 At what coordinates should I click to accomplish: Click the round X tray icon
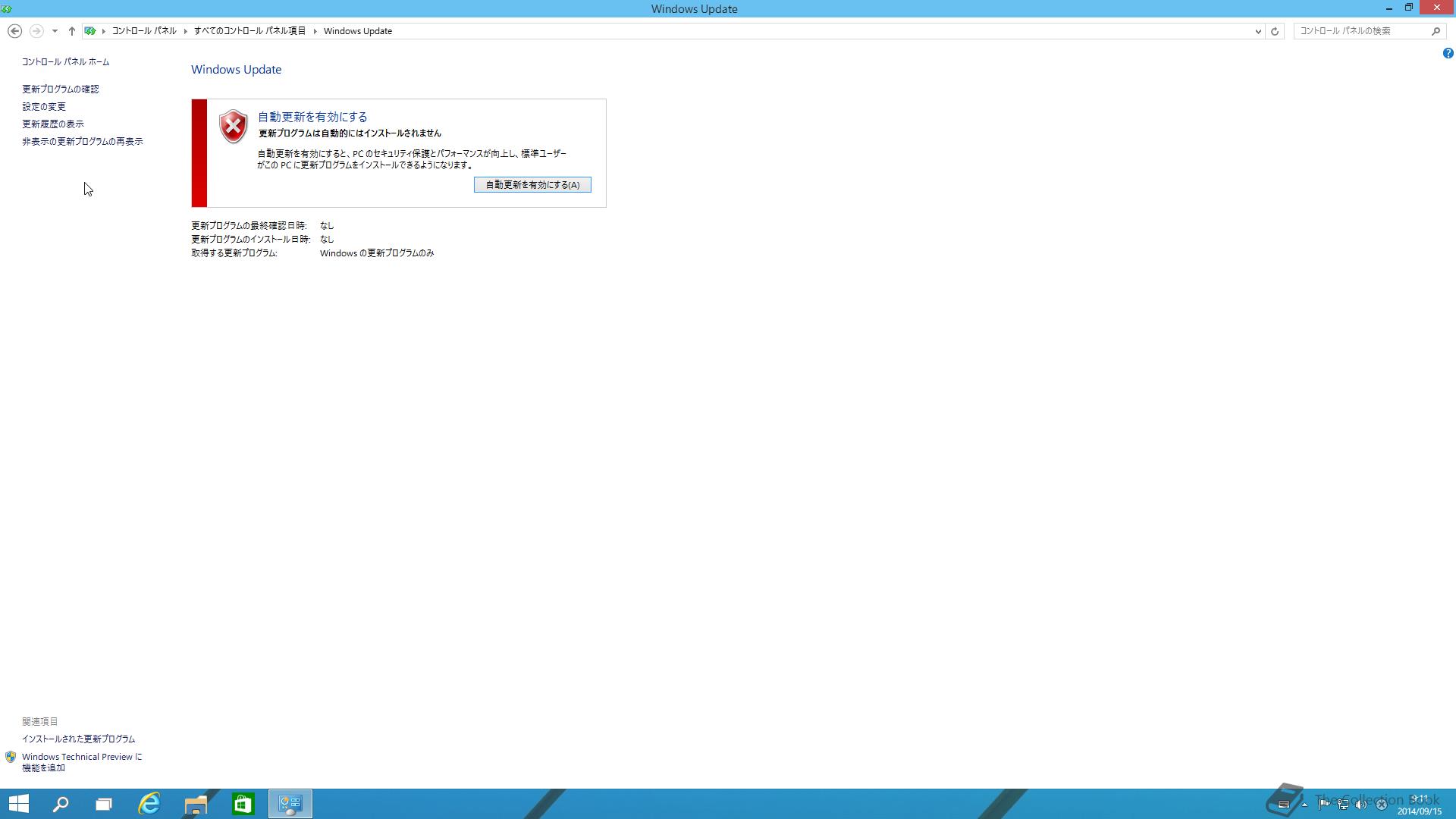[1381, 805]
